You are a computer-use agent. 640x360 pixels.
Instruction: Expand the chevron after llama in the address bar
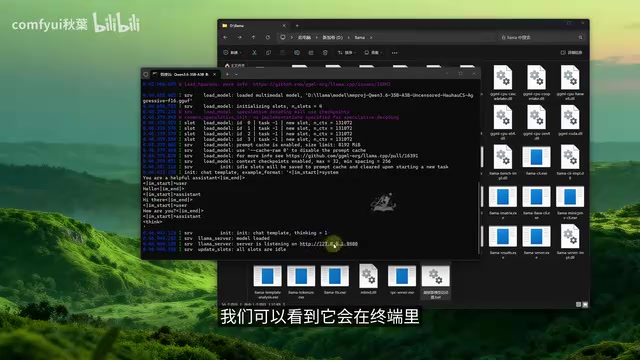click(x=371, y=38)
